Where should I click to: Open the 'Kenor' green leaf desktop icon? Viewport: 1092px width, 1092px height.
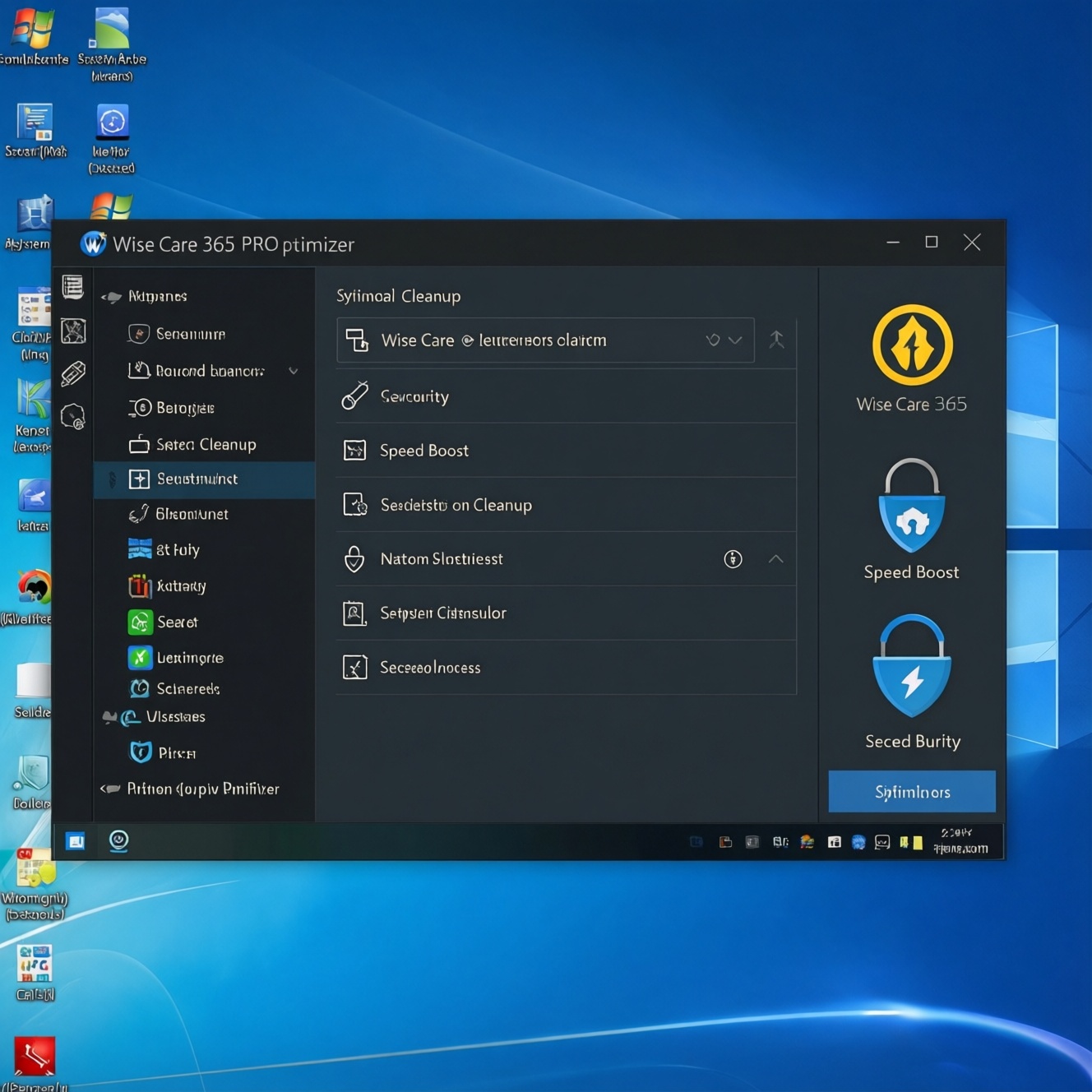(x=34, y=400)
